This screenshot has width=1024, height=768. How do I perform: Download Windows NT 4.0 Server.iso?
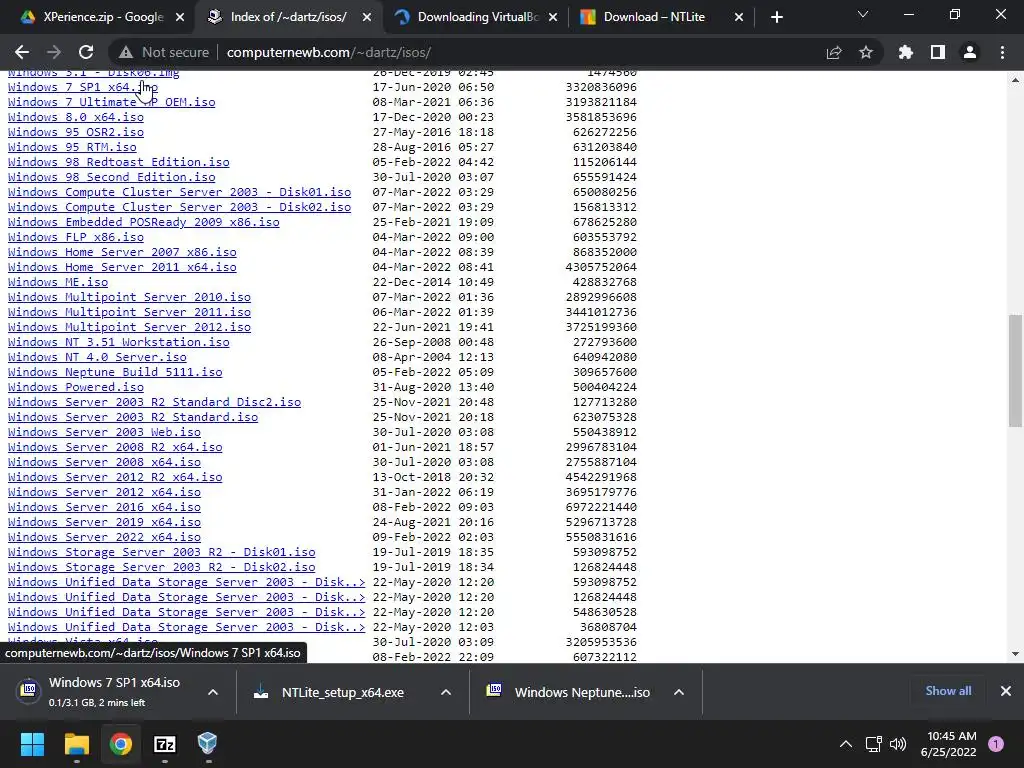click(x=97, y=357)
